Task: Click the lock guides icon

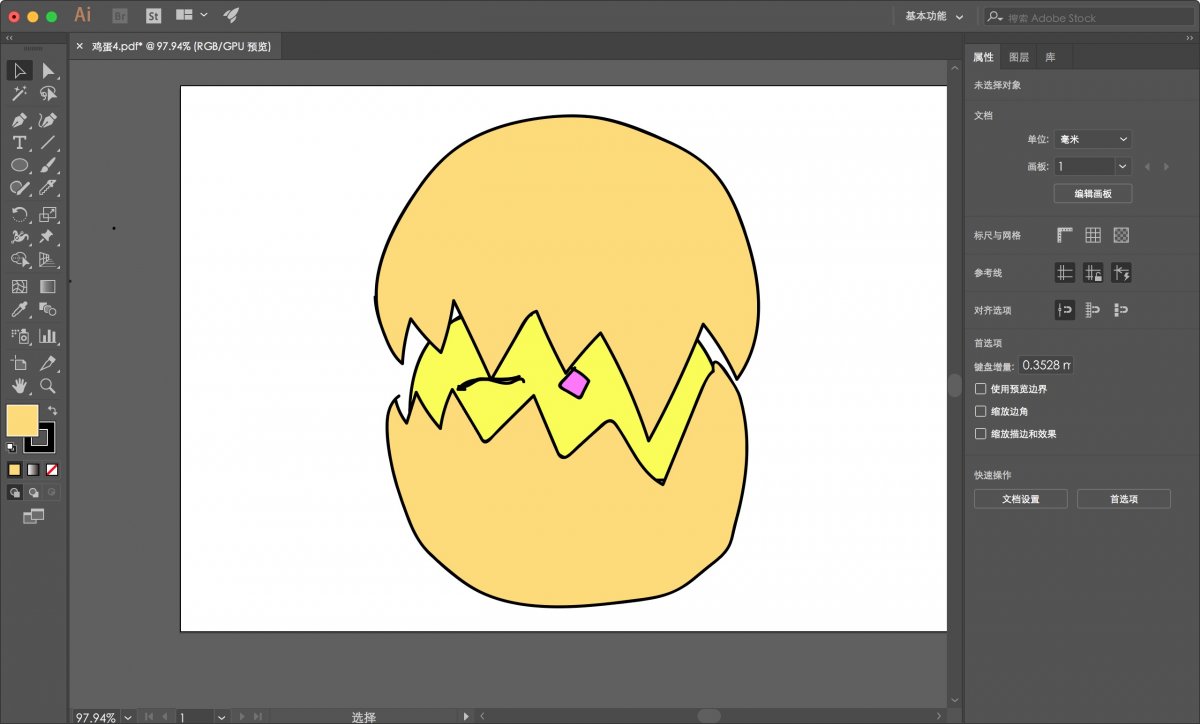Action: (1093, 273)
